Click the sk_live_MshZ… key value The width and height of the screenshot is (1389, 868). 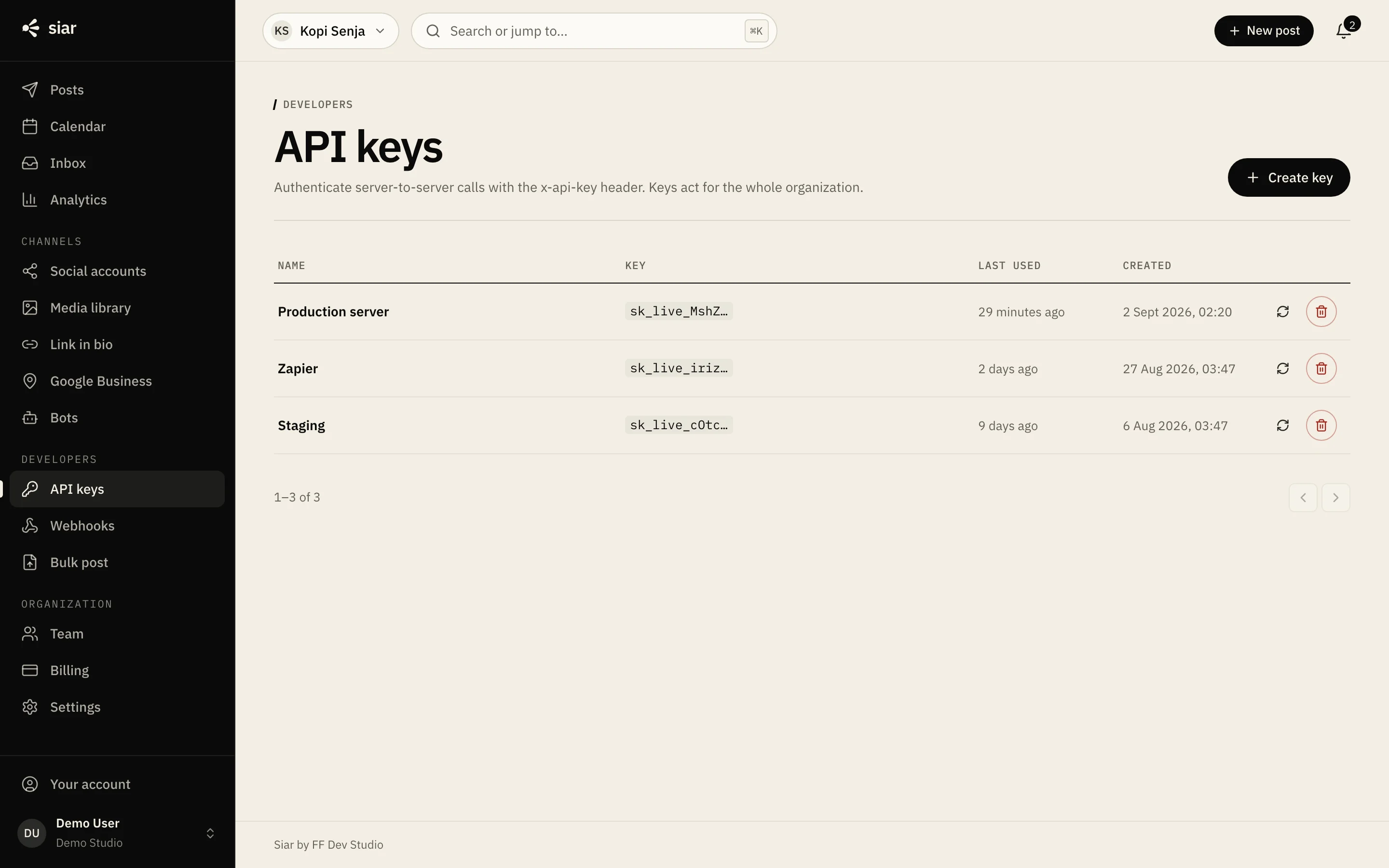[x=679, y=311]
